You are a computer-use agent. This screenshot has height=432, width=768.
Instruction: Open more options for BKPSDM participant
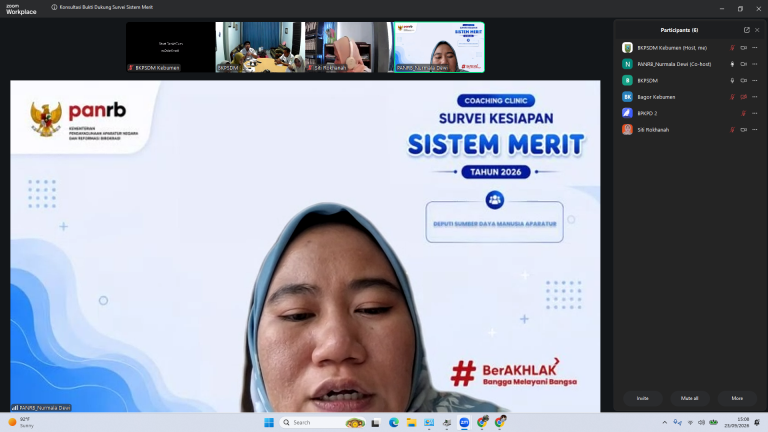(x=755, y=80)
